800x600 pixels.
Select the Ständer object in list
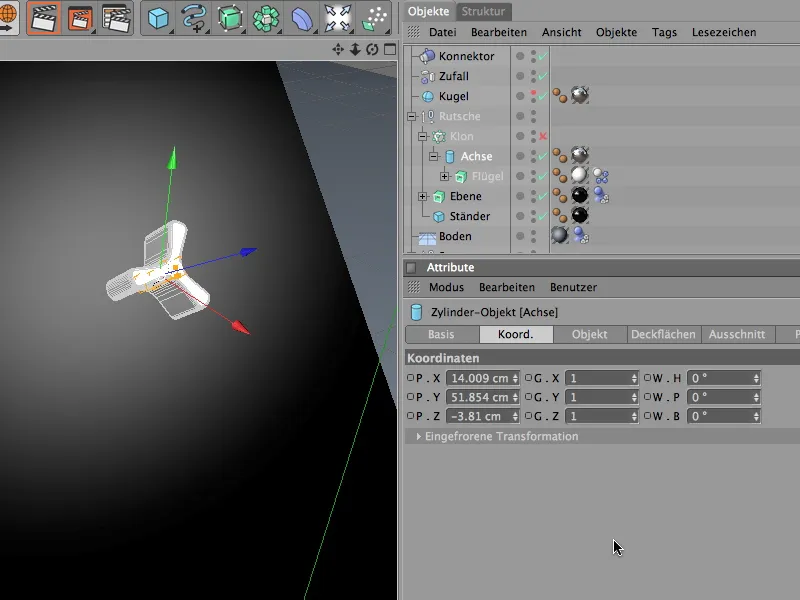point(469,216)
